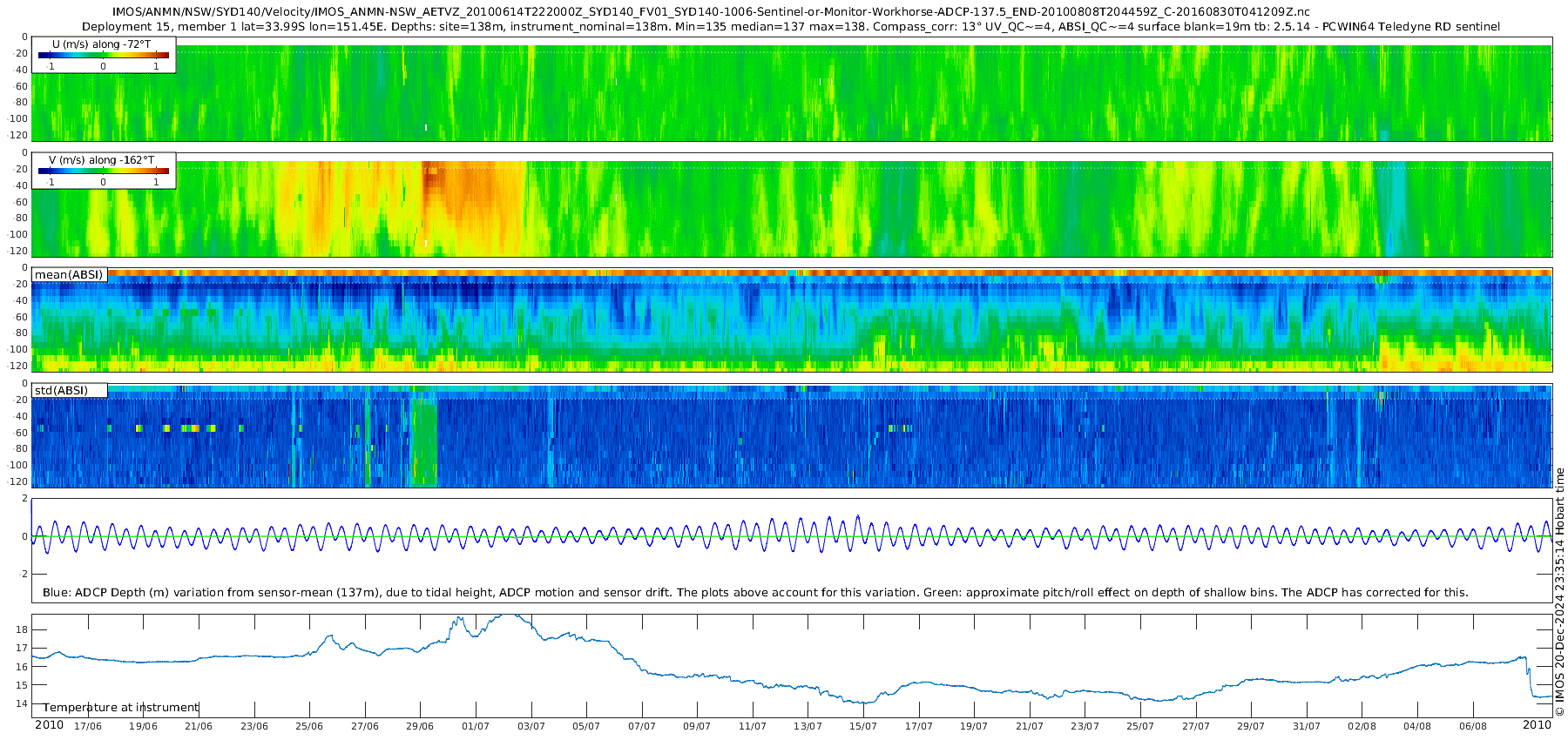Click the 2010 year label at right
Screen dimensions: 1568x740
click(x=1537, y=725)
